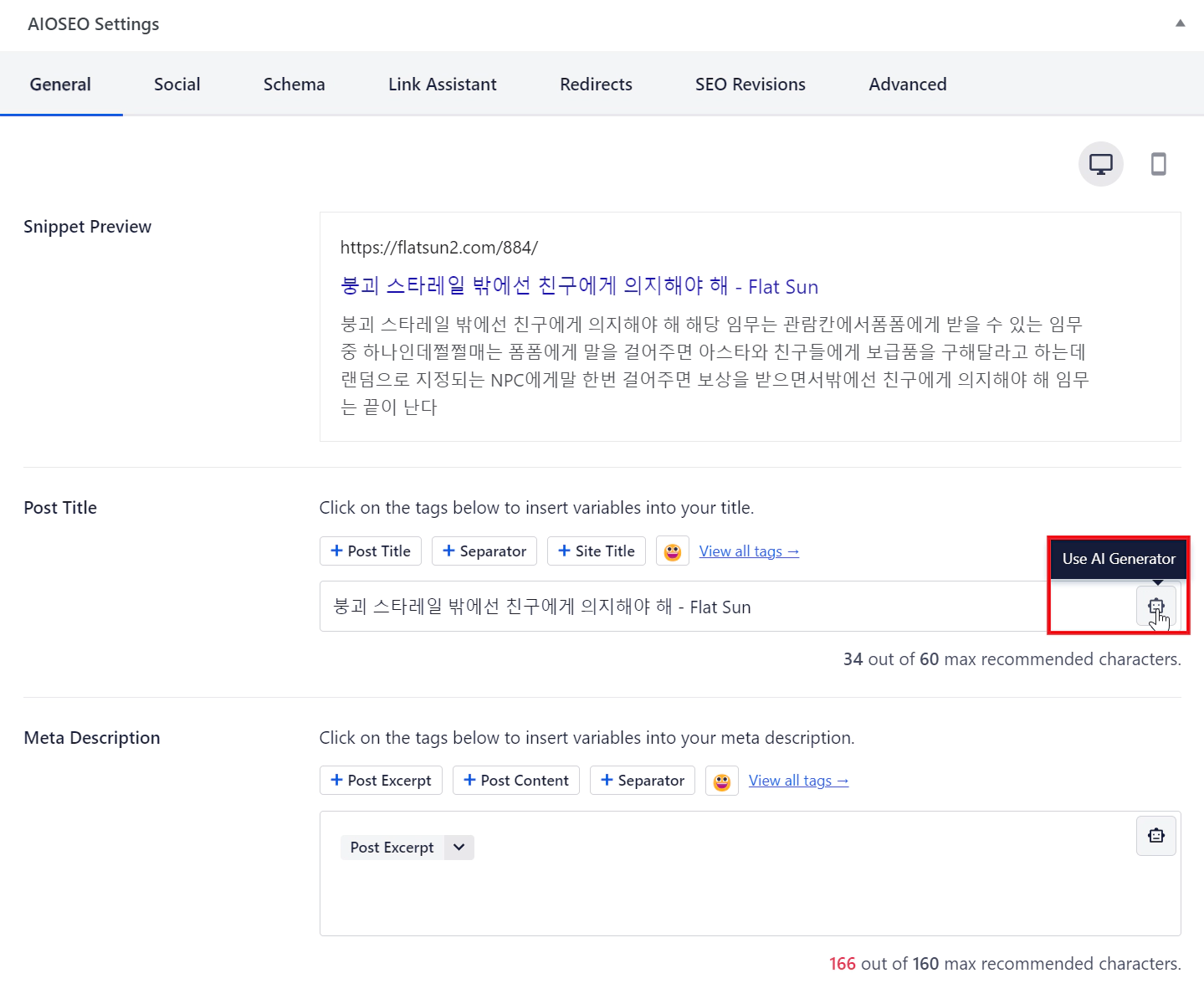Switch to desktop snippet preview
Image resolution: width=1204 pixels, height=999 pixels.
[1100, 164]
